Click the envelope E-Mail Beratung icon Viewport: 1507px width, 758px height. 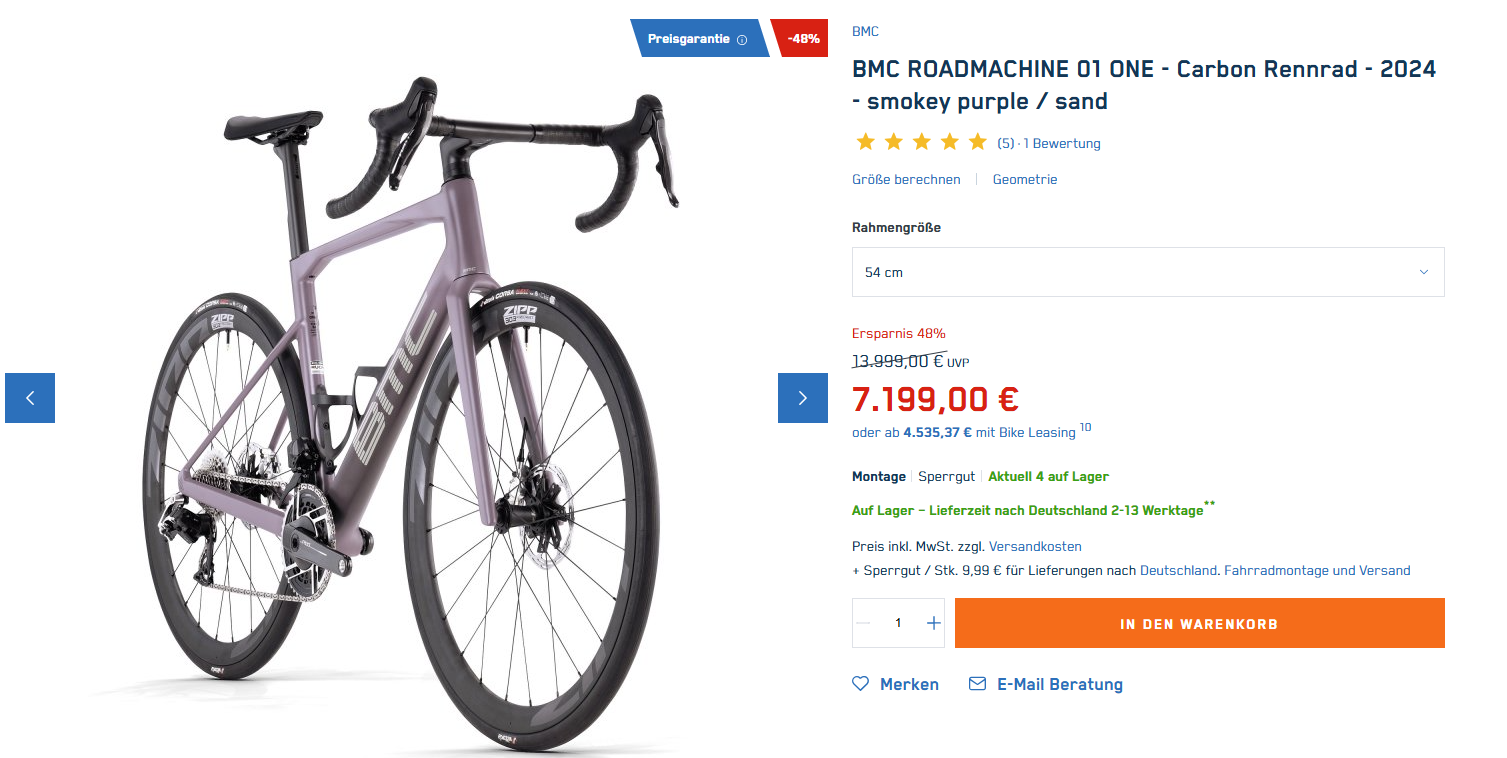pos(978,684)
